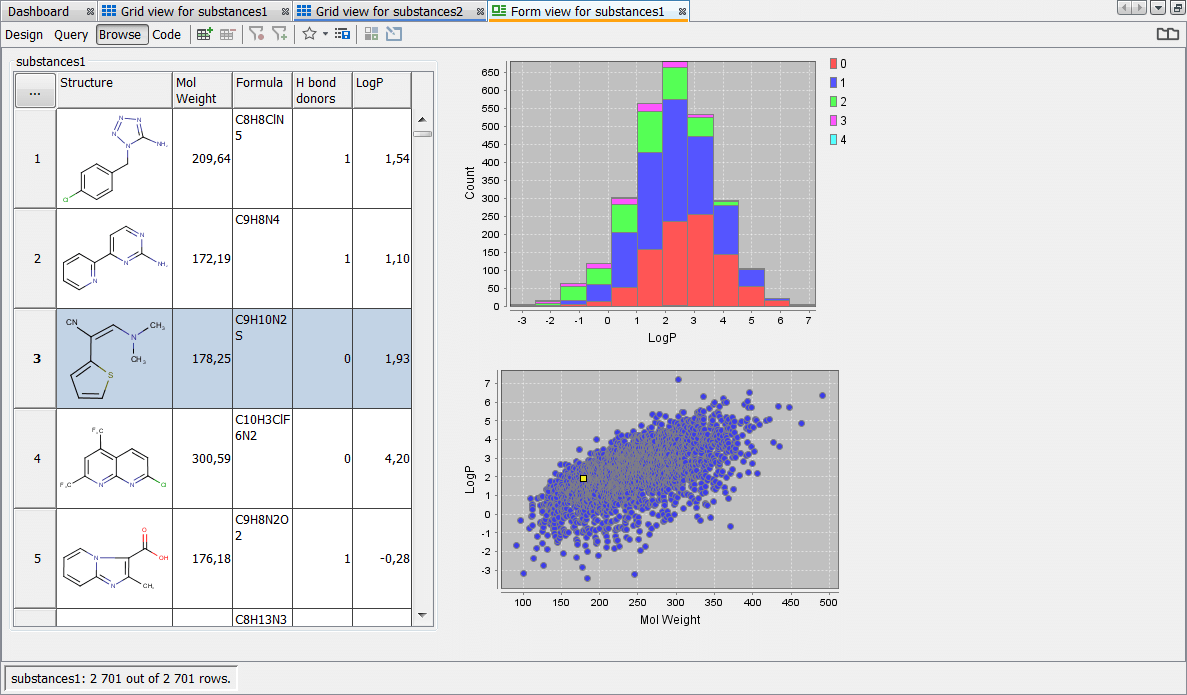Click the Form view tab's green icon

pyautogui.click(x=499, y=11)
